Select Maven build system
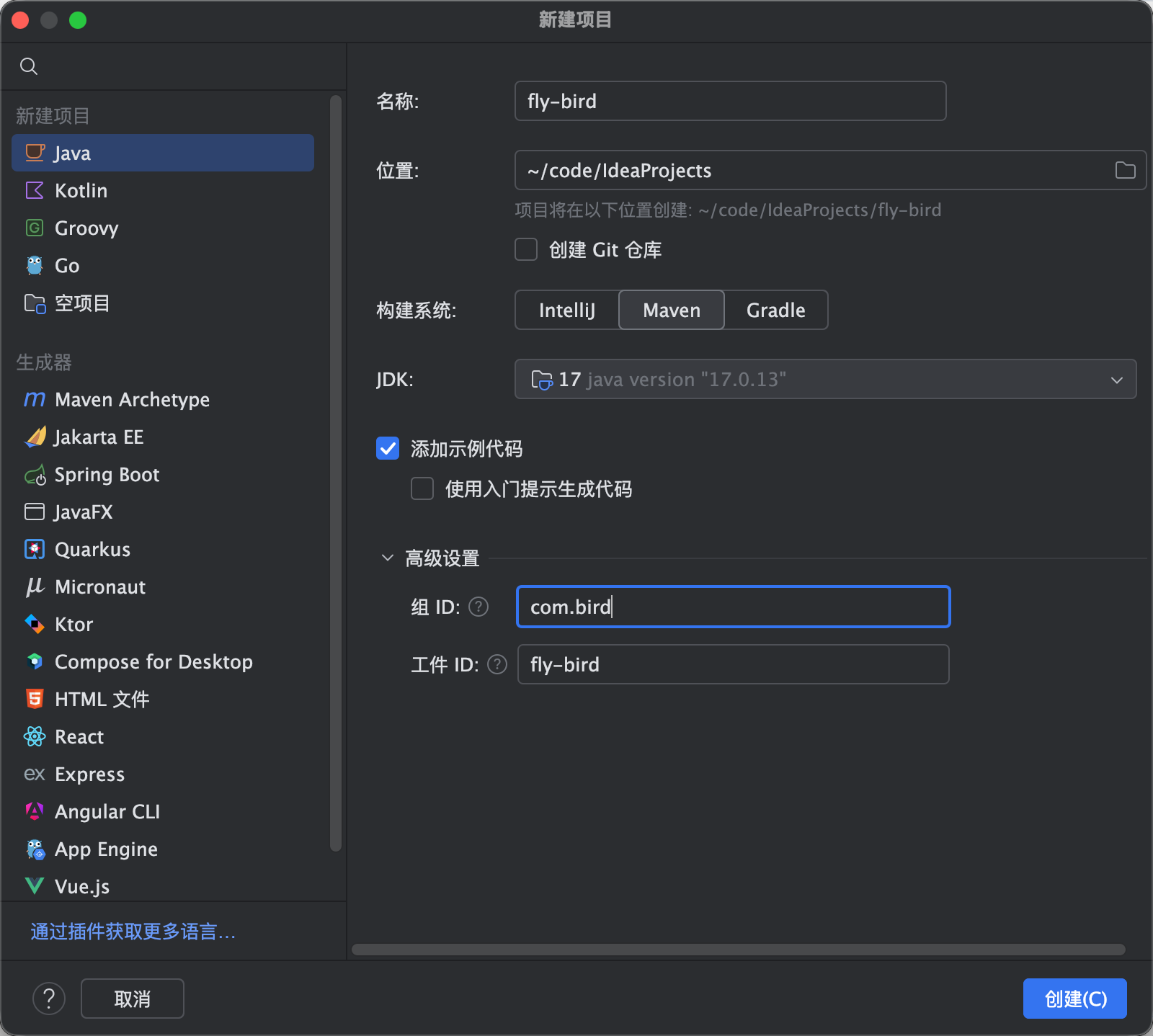This screenshot has height=1036, width=1153. (672, 310)
